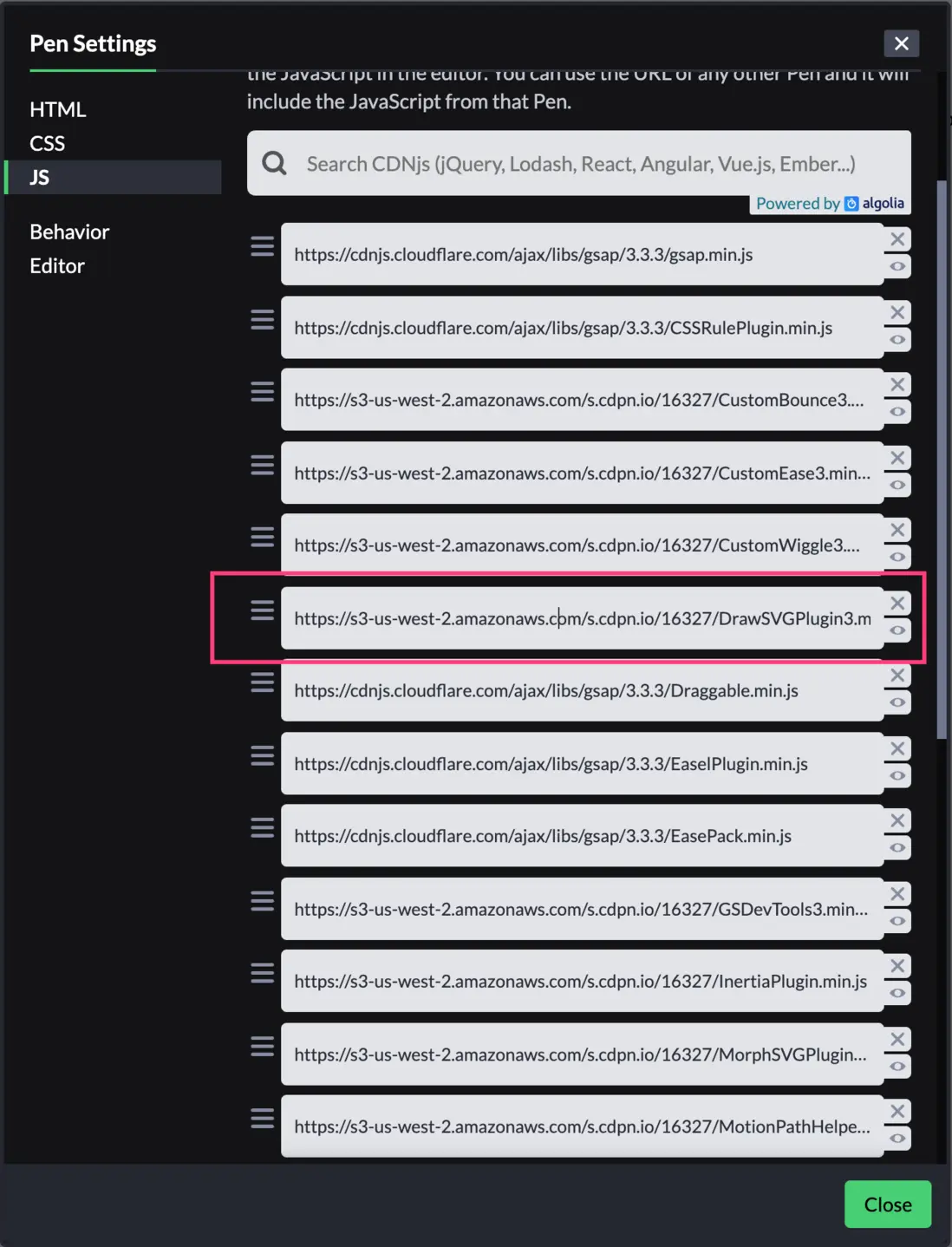The height and width of the screenshot is (1247, 952).
Task: Grab the drag handle for GSDevTools3
Action: [262, 901]
